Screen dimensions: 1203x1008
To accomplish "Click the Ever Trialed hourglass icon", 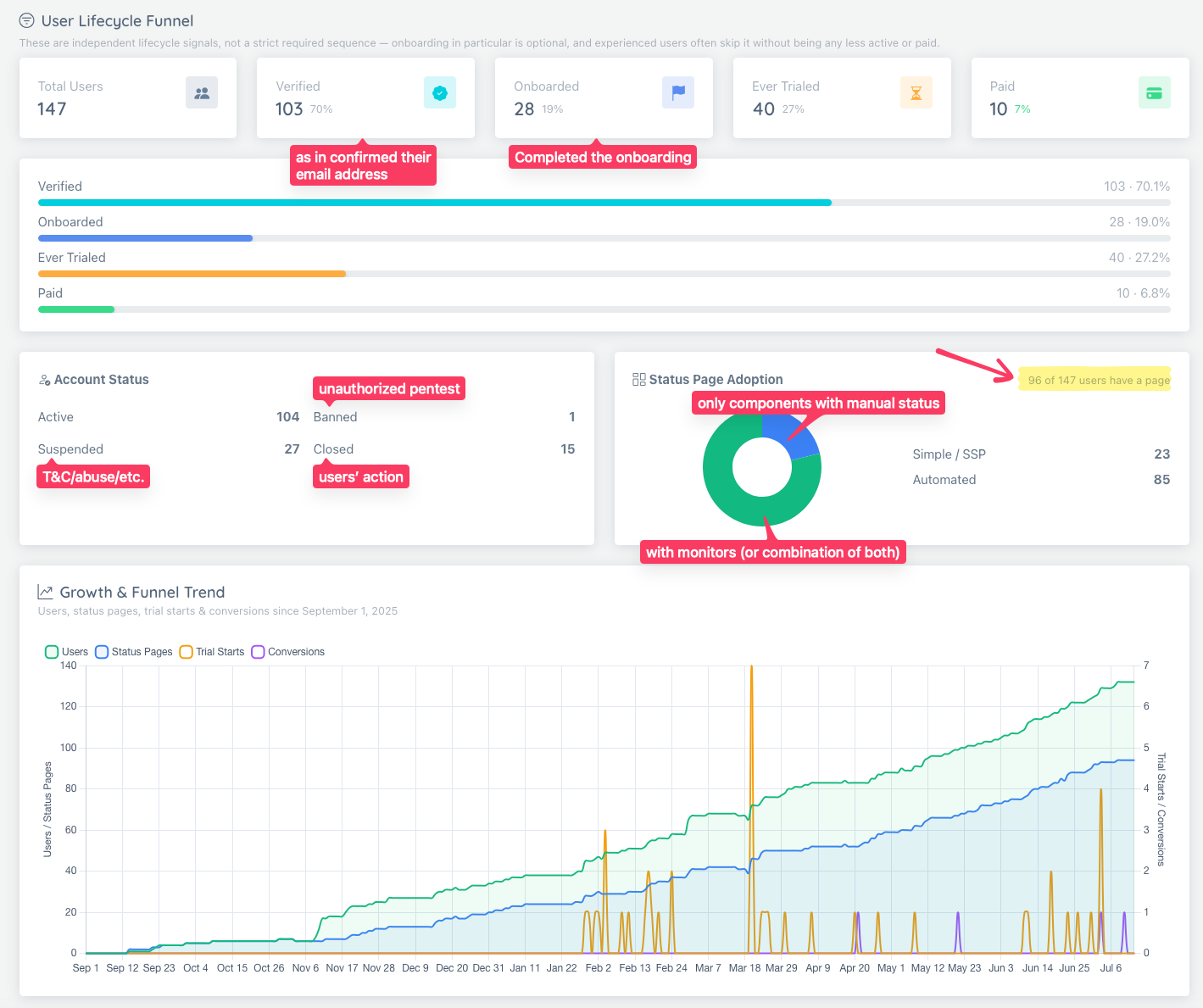I will 916,93.
